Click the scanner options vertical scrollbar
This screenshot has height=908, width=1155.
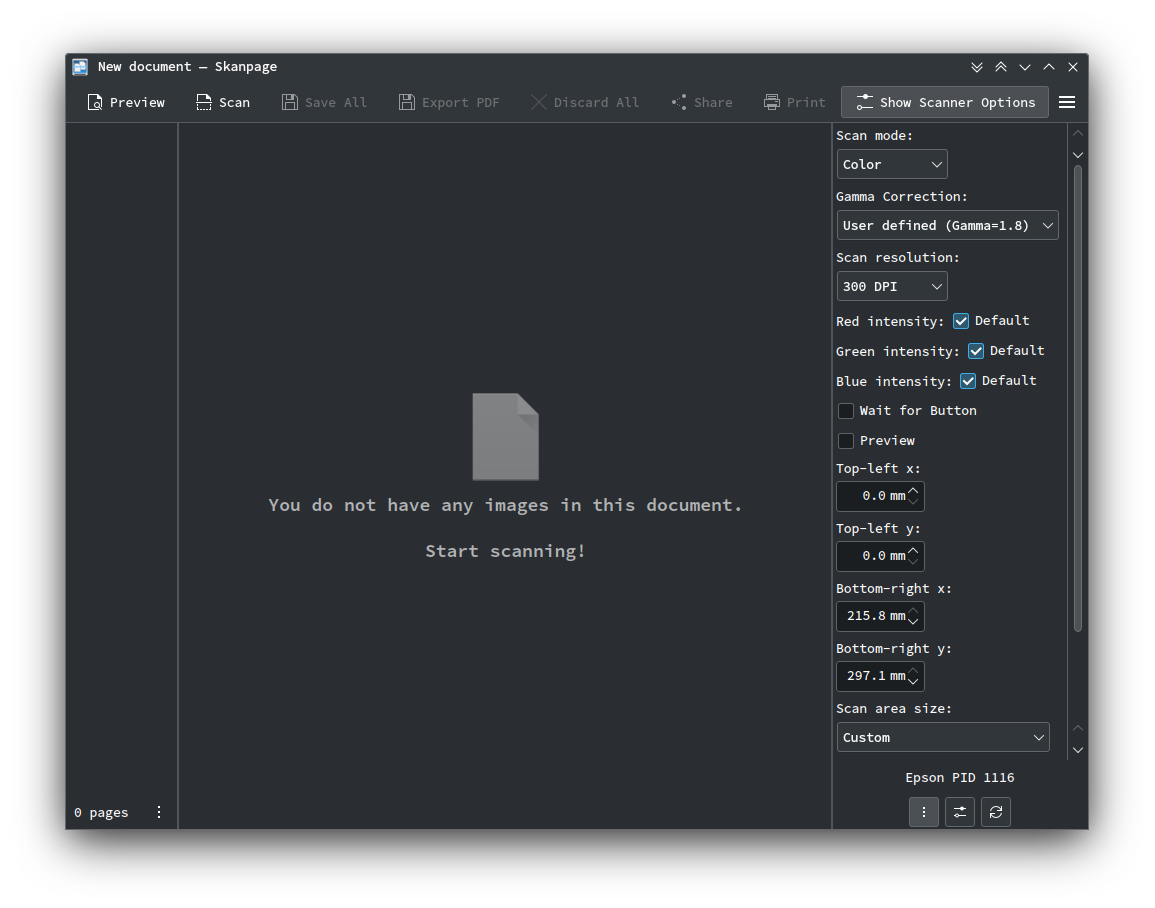point(1078,398)
